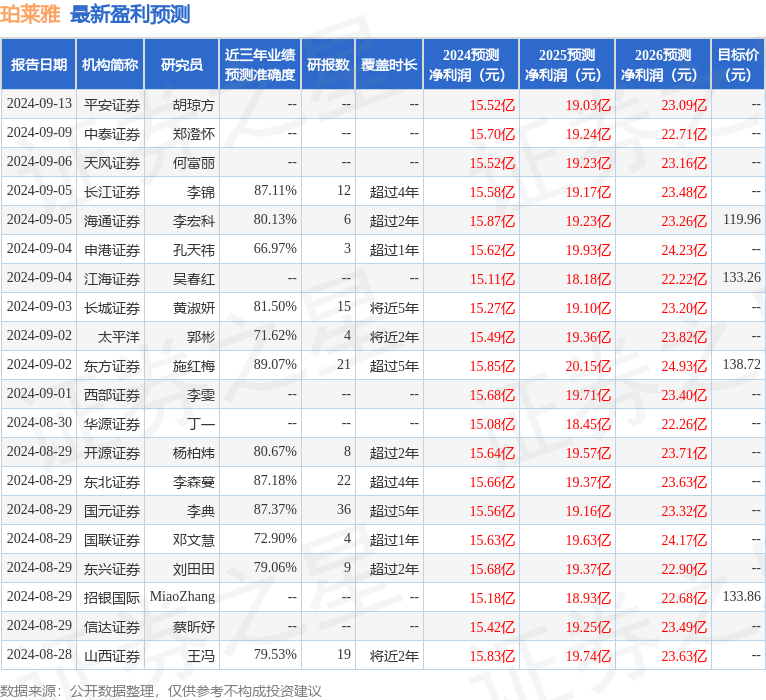Click the 东北证券 institution cell
This screenshot has height=700, width=766.
(x=112, y=482)
